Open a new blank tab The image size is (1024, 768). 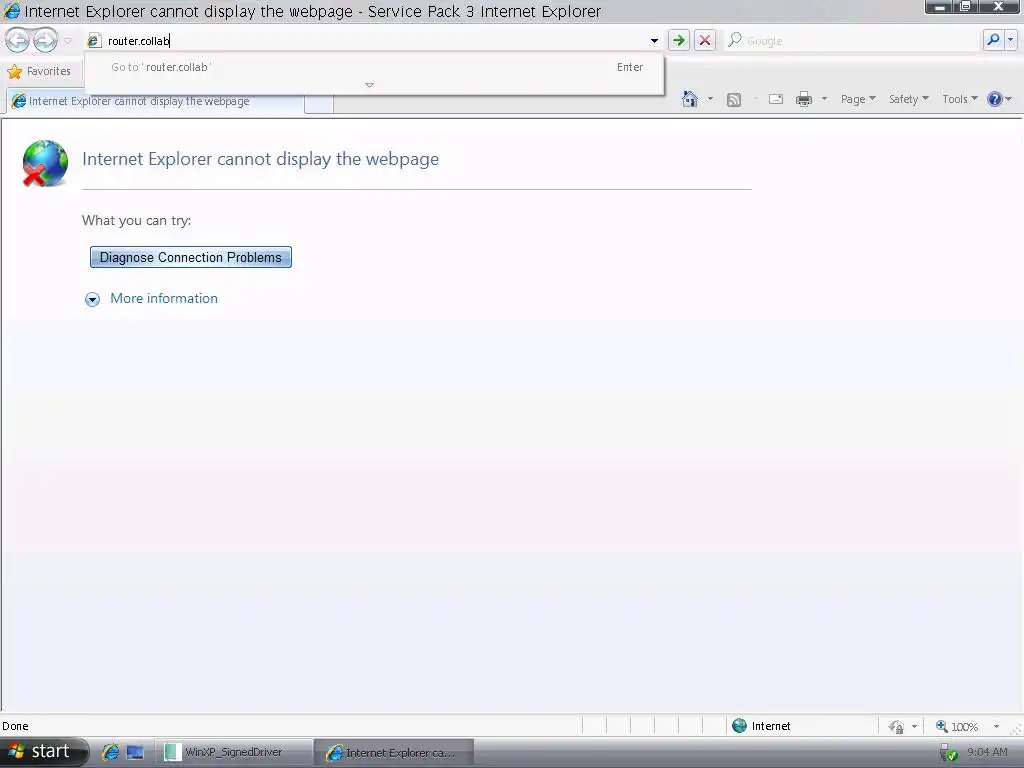[x=319, y=103]
